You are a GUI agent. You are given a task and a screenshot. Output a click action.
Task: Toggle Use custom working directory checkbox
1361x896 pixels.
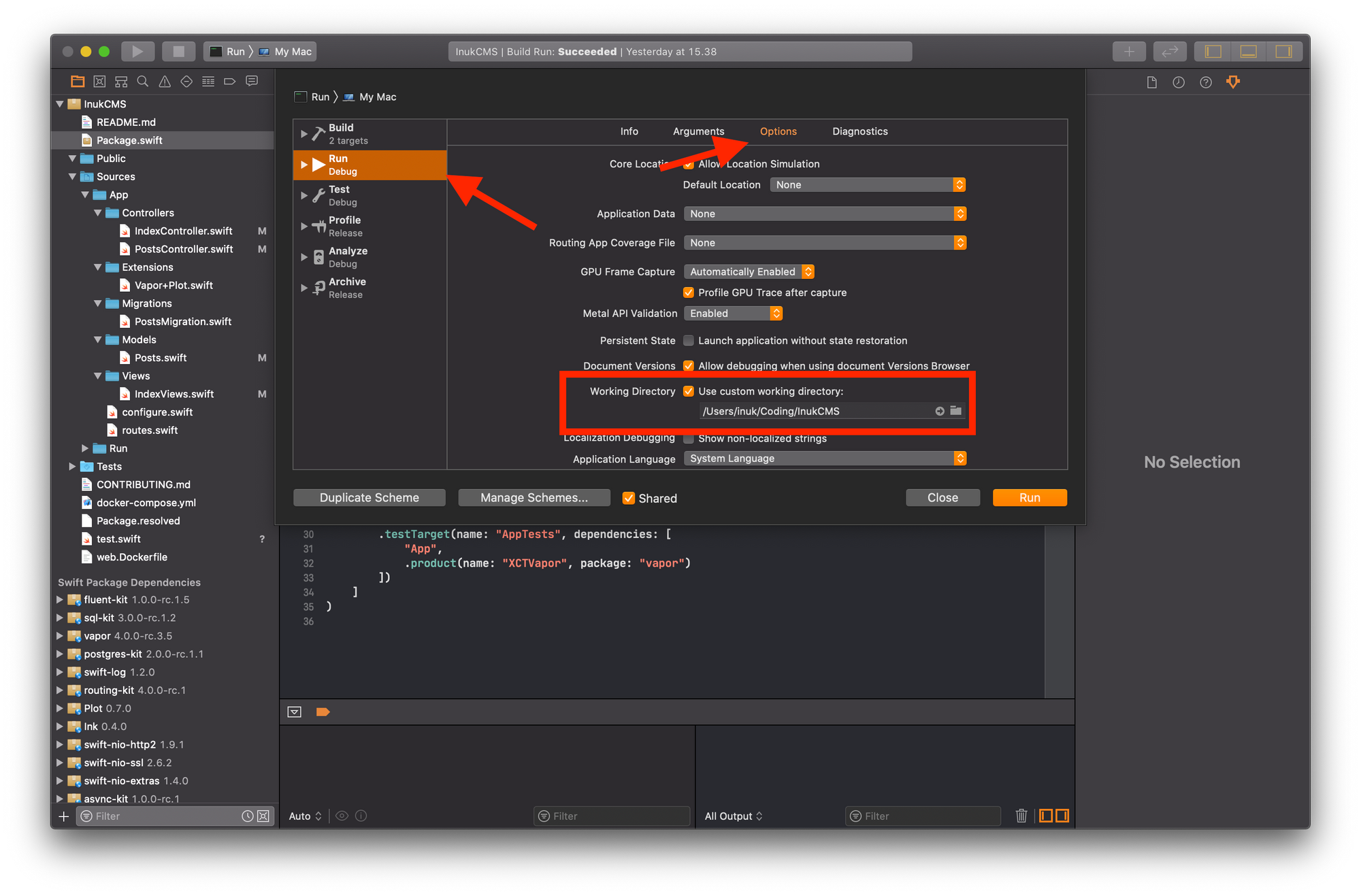(689, 391)
